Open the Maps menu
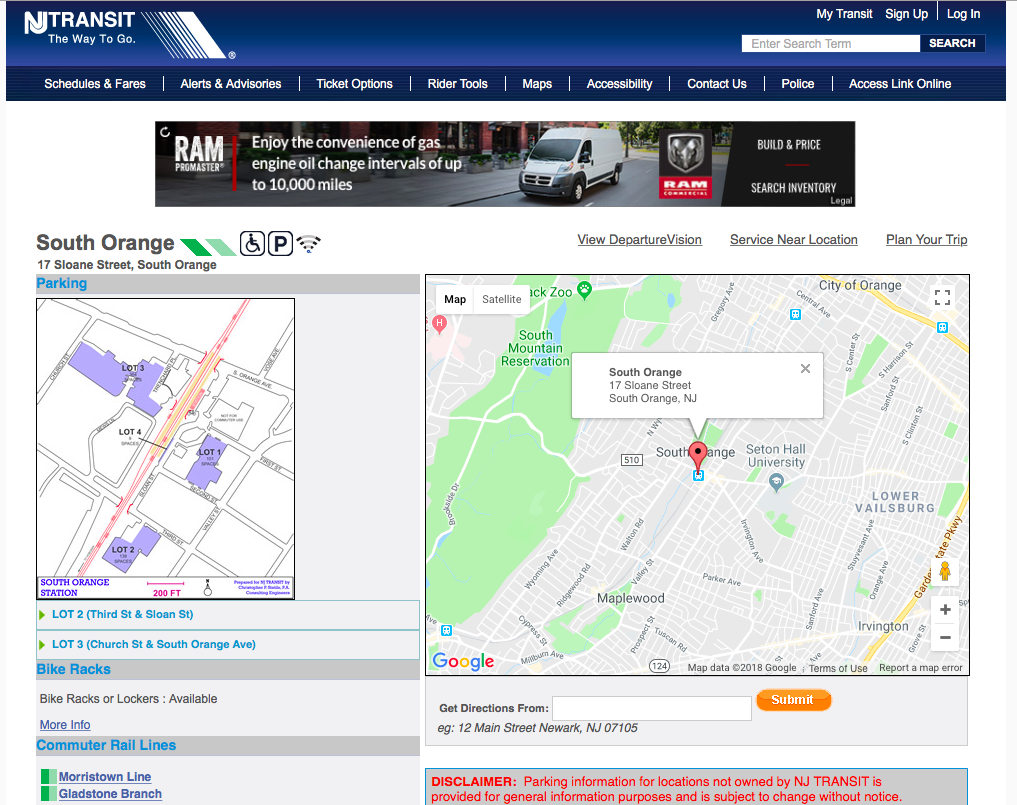Viewport: 1017px width, 805px height. 537,84
